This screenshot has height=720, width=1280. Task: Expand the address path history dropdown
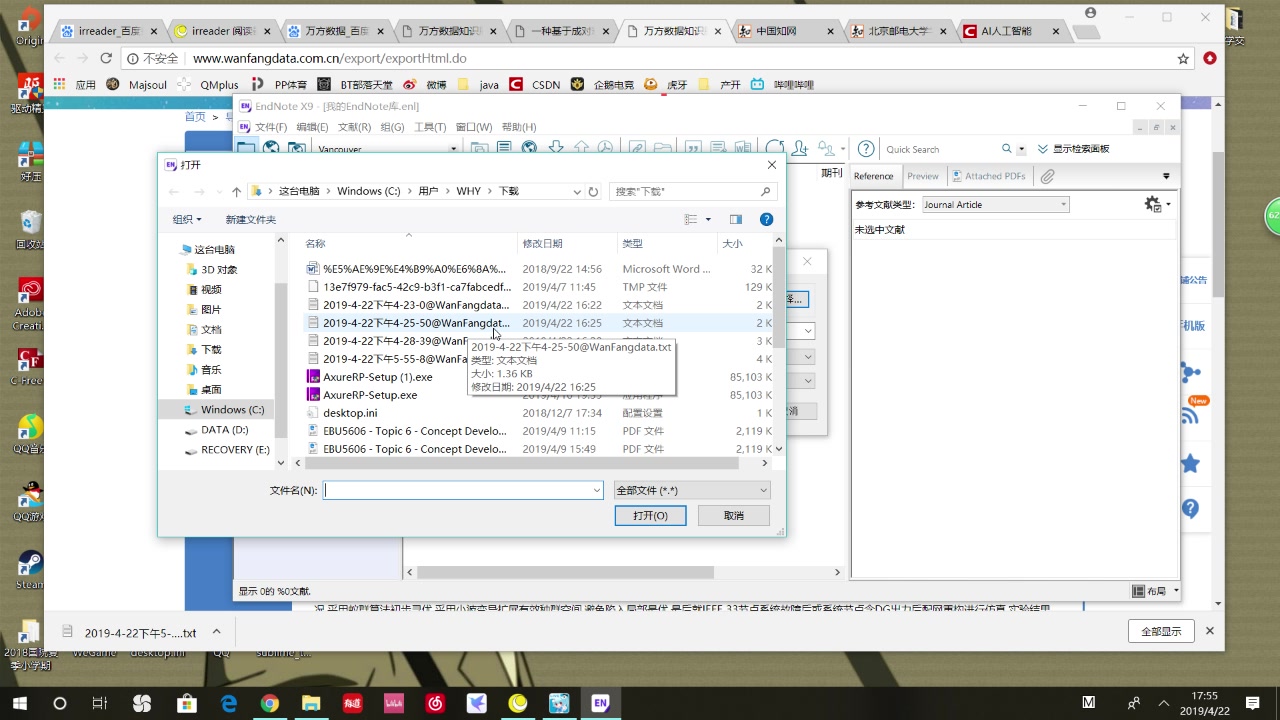tap(577, 192)
